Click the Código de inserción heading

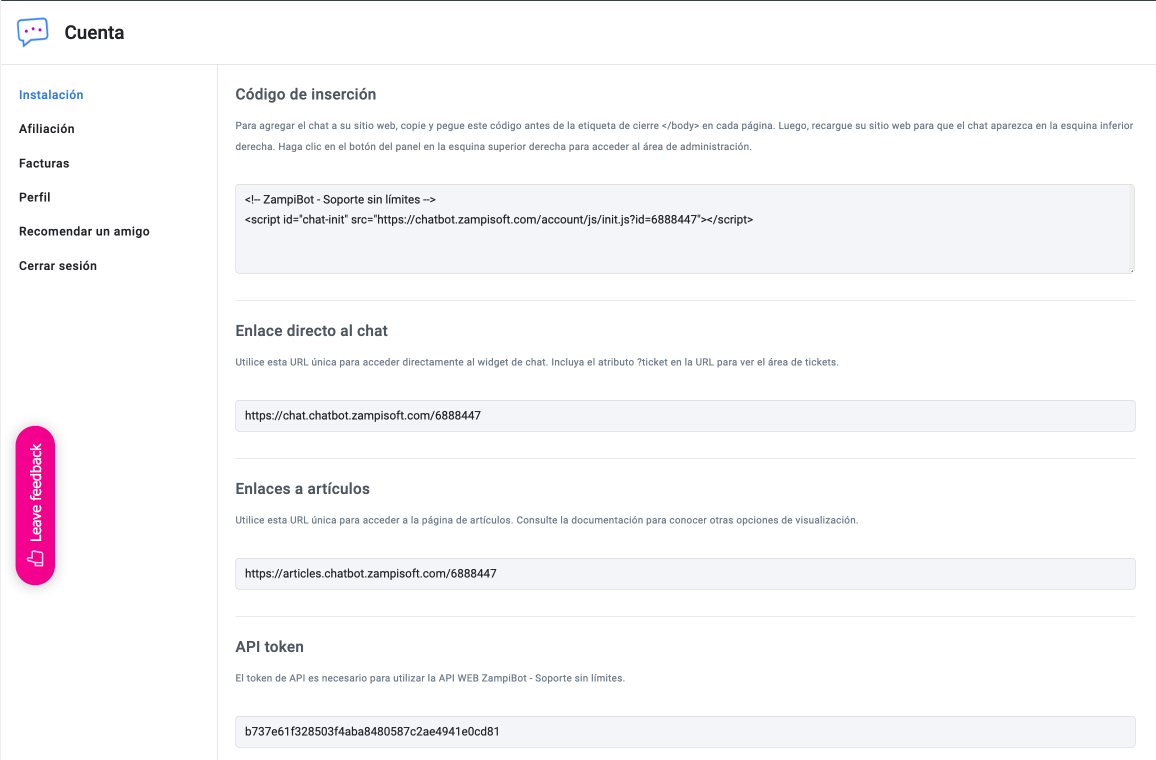click(x=305, y=94)
